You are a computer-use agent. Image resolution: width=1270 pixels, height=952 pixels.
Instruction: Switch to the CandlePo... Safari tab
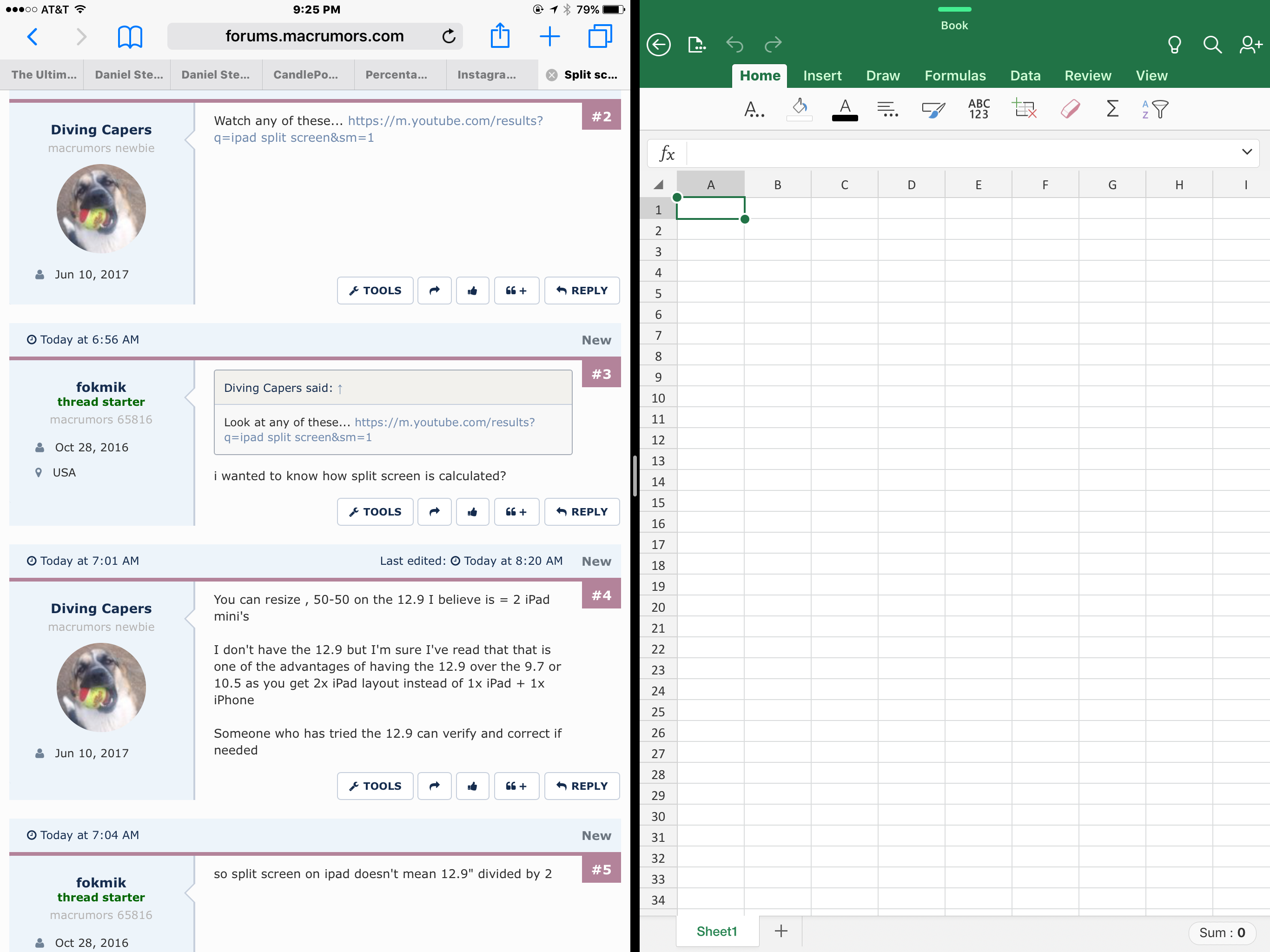point(306,75)
